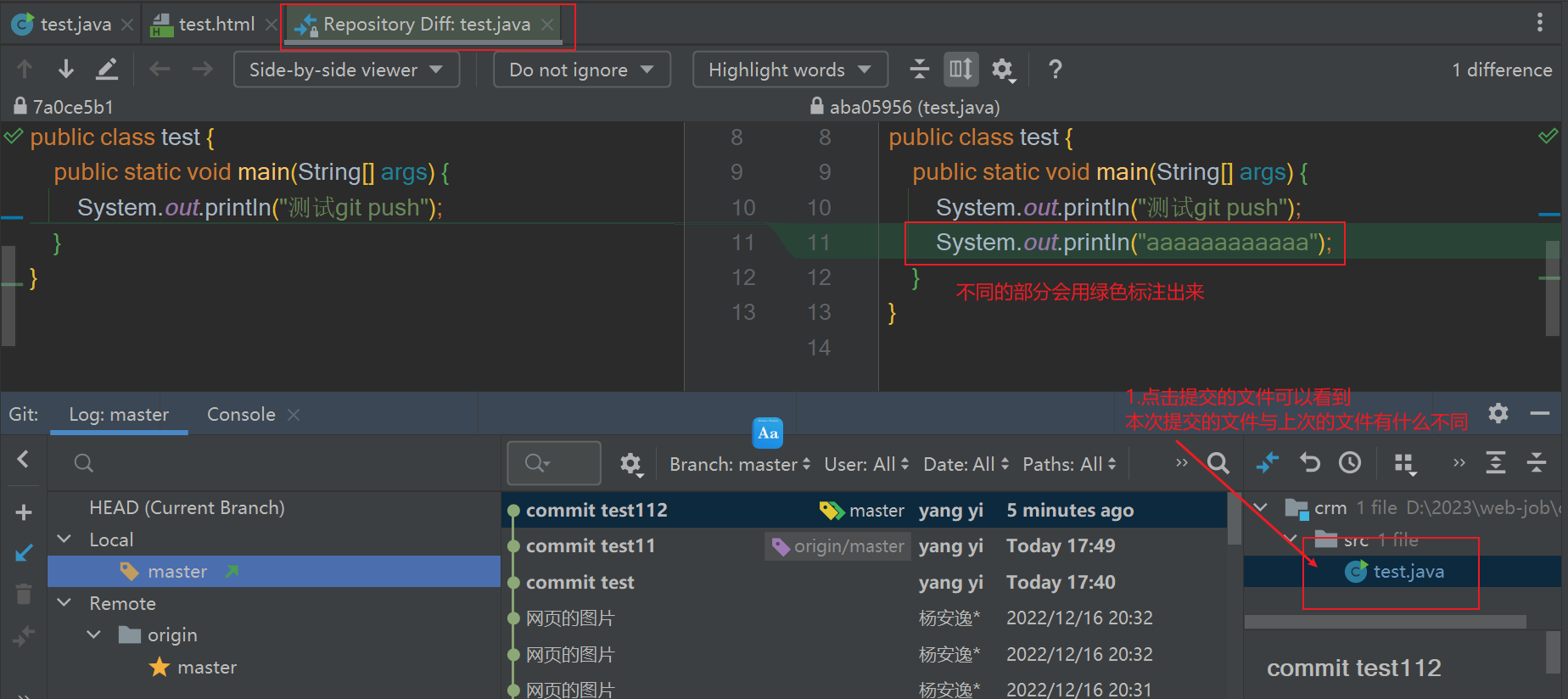The image size is (1568, 699).
Task: Open diff settings gear icon
Action: (1003, 70)
